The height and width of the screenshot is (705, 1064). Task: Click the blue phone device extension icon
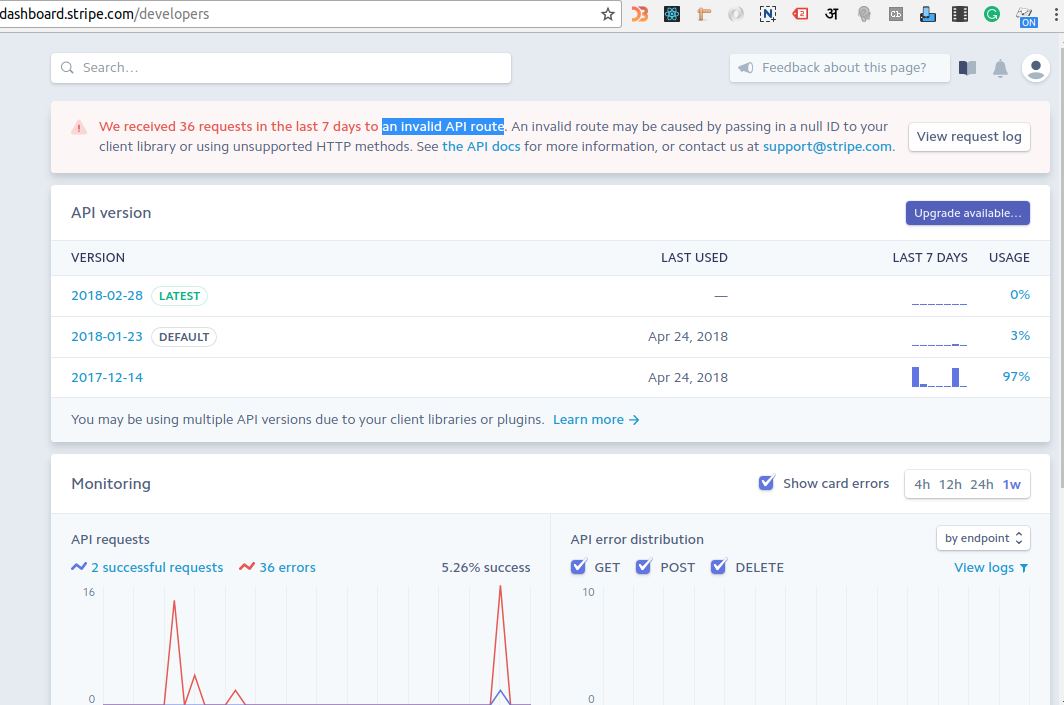(928, 14)
